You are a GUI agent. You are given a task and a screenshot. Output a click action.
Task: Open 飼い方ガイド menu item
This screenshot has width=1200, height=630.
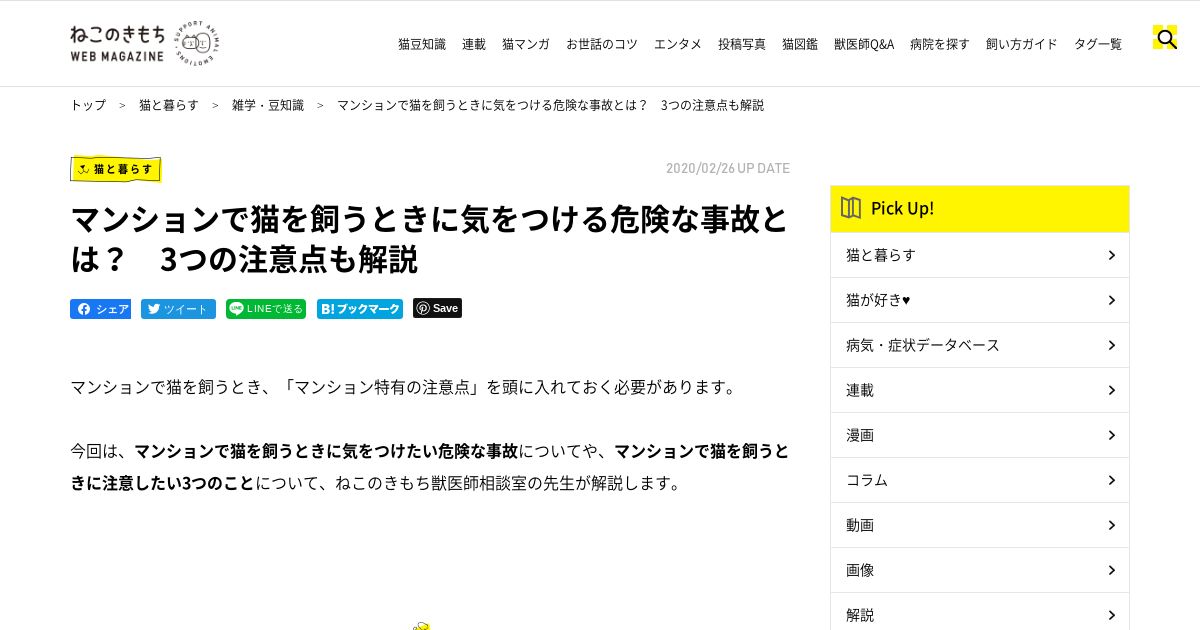click(1022, 44)
